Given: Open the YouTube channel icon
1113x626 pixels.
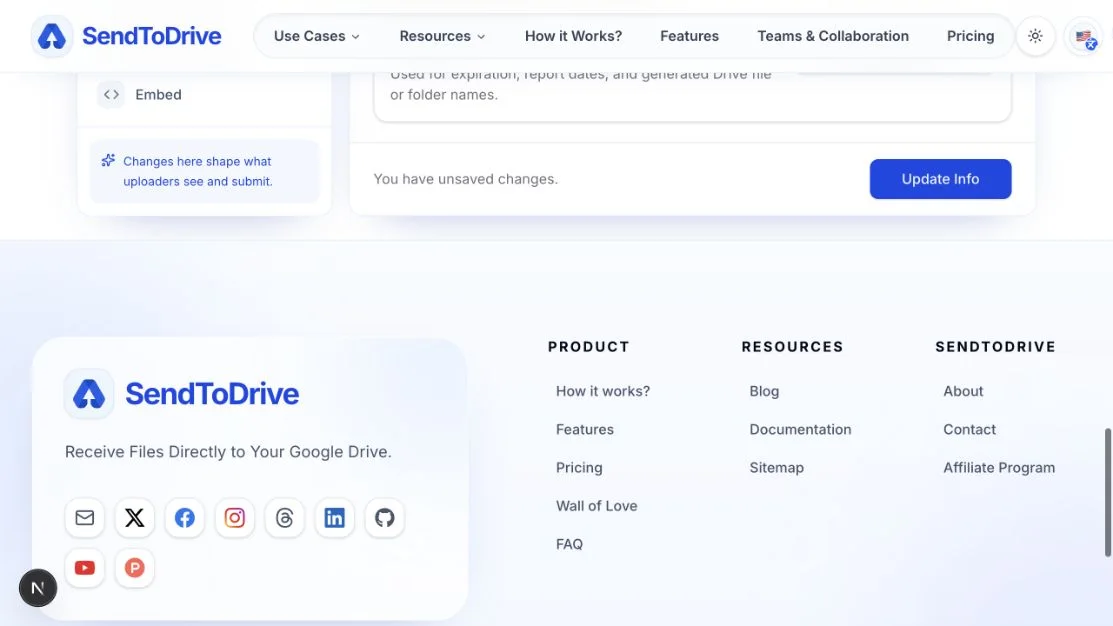Looking at the screenshot, I should point(84,568).
